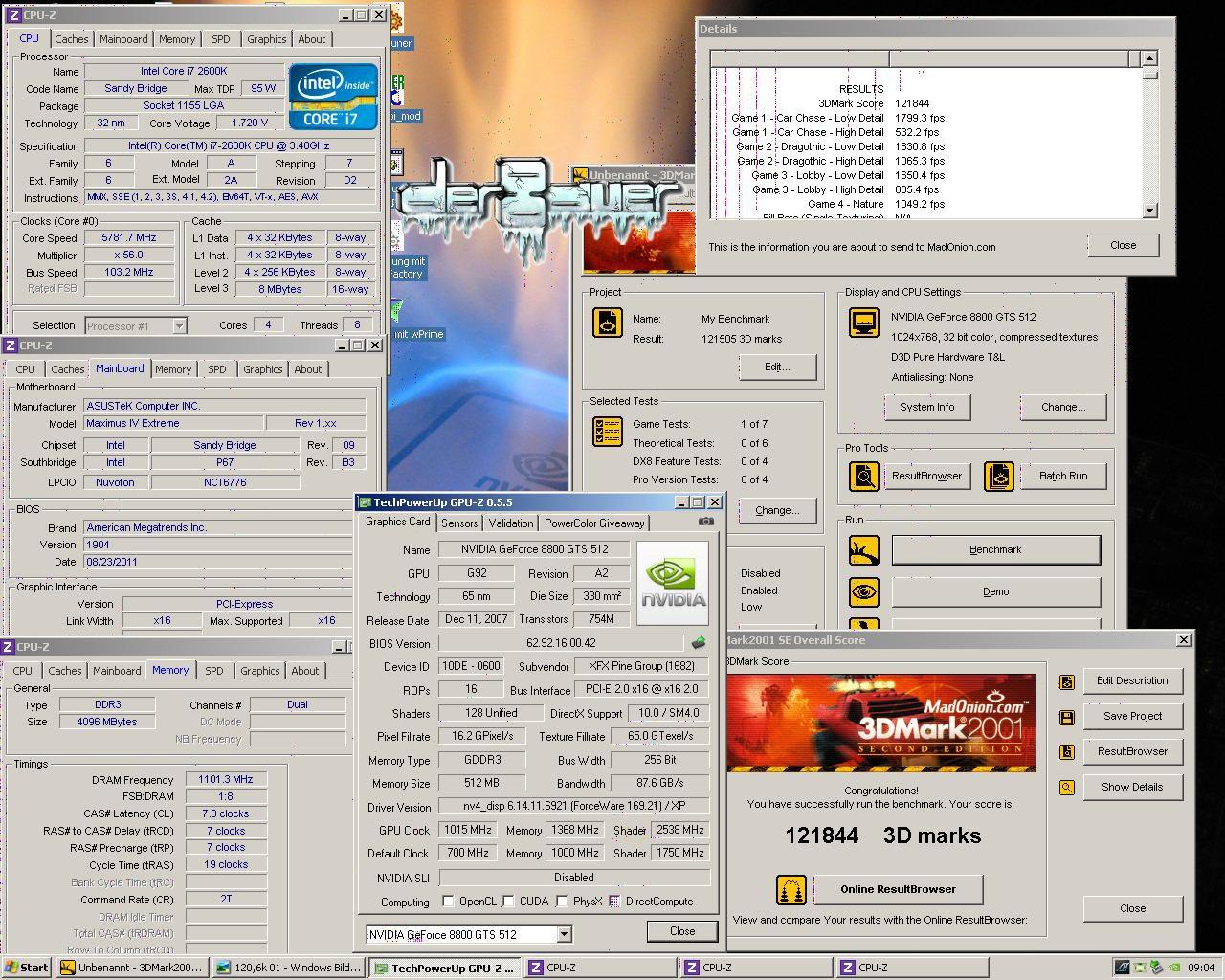This screenshot has height=980, width=1225.
Task: Click the Save Project button
Action: coord(1133,716)
